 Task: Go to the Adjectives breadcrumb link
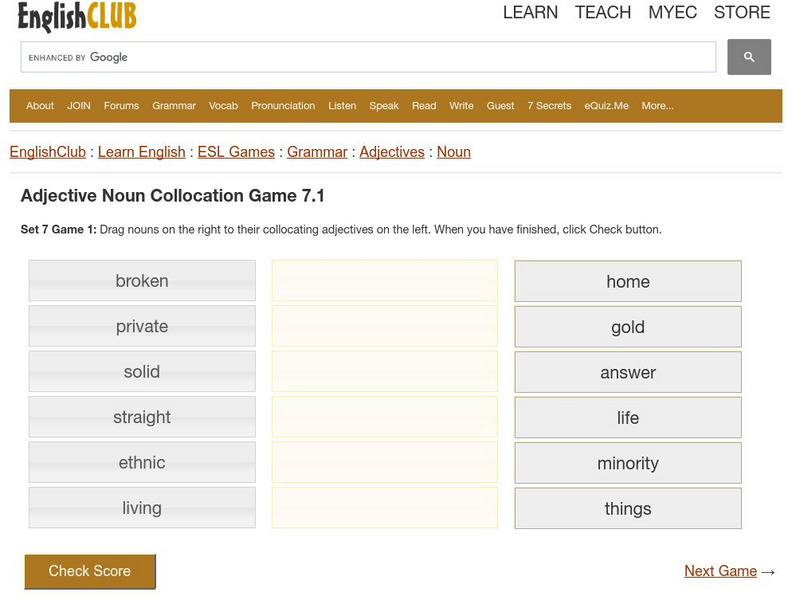pyautogui.click(x=392, y=152)
